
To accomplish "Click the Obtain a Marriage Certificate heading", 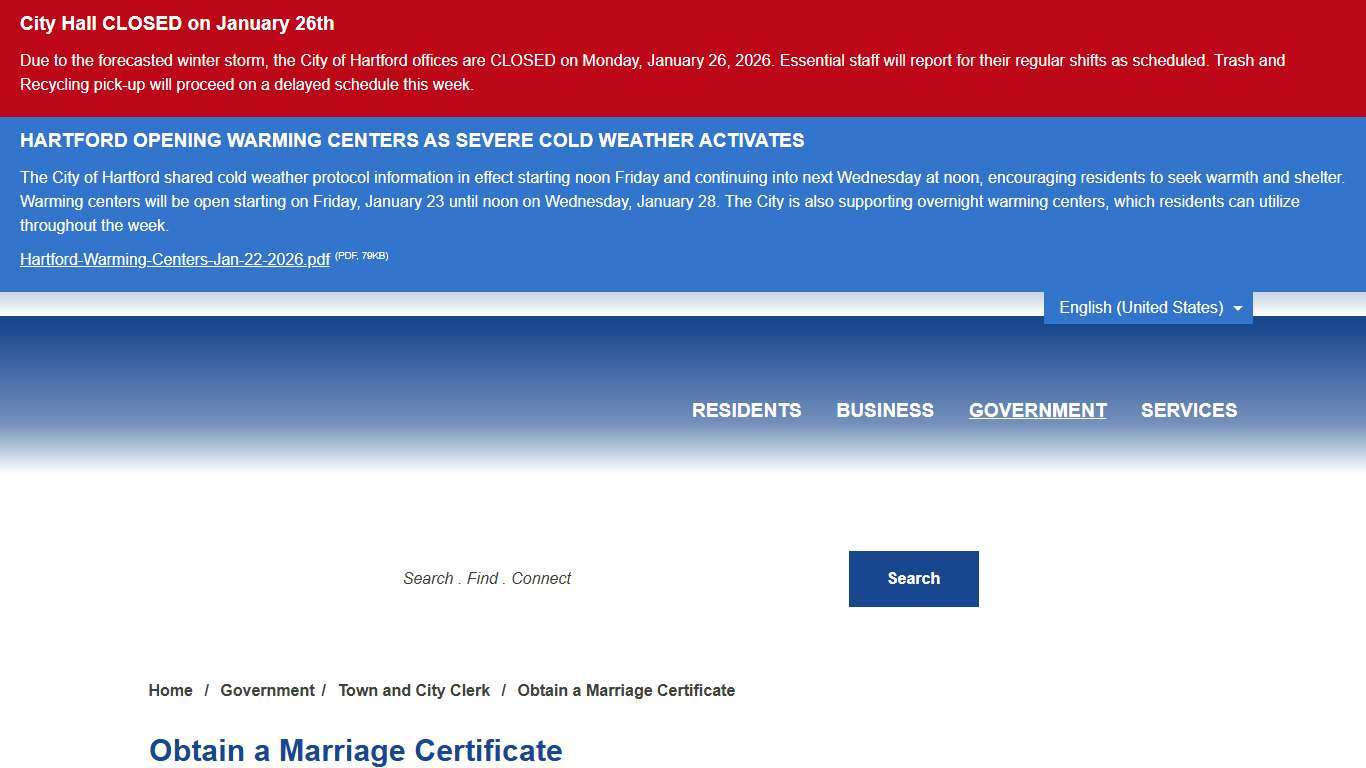I will tap(355, 751).
